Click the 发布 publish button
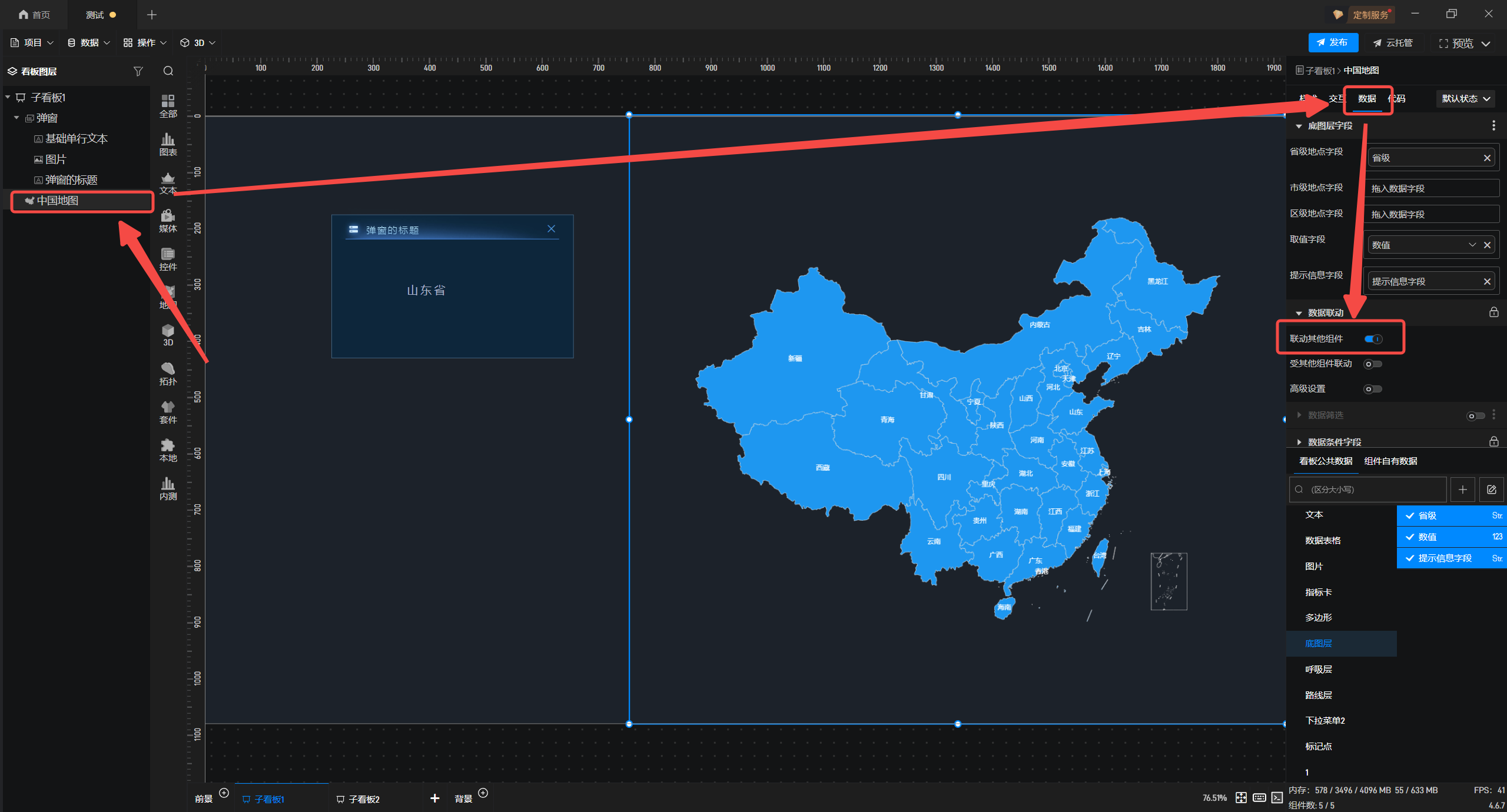The height and width of the screenshot is (812, 1507). 1333,43
